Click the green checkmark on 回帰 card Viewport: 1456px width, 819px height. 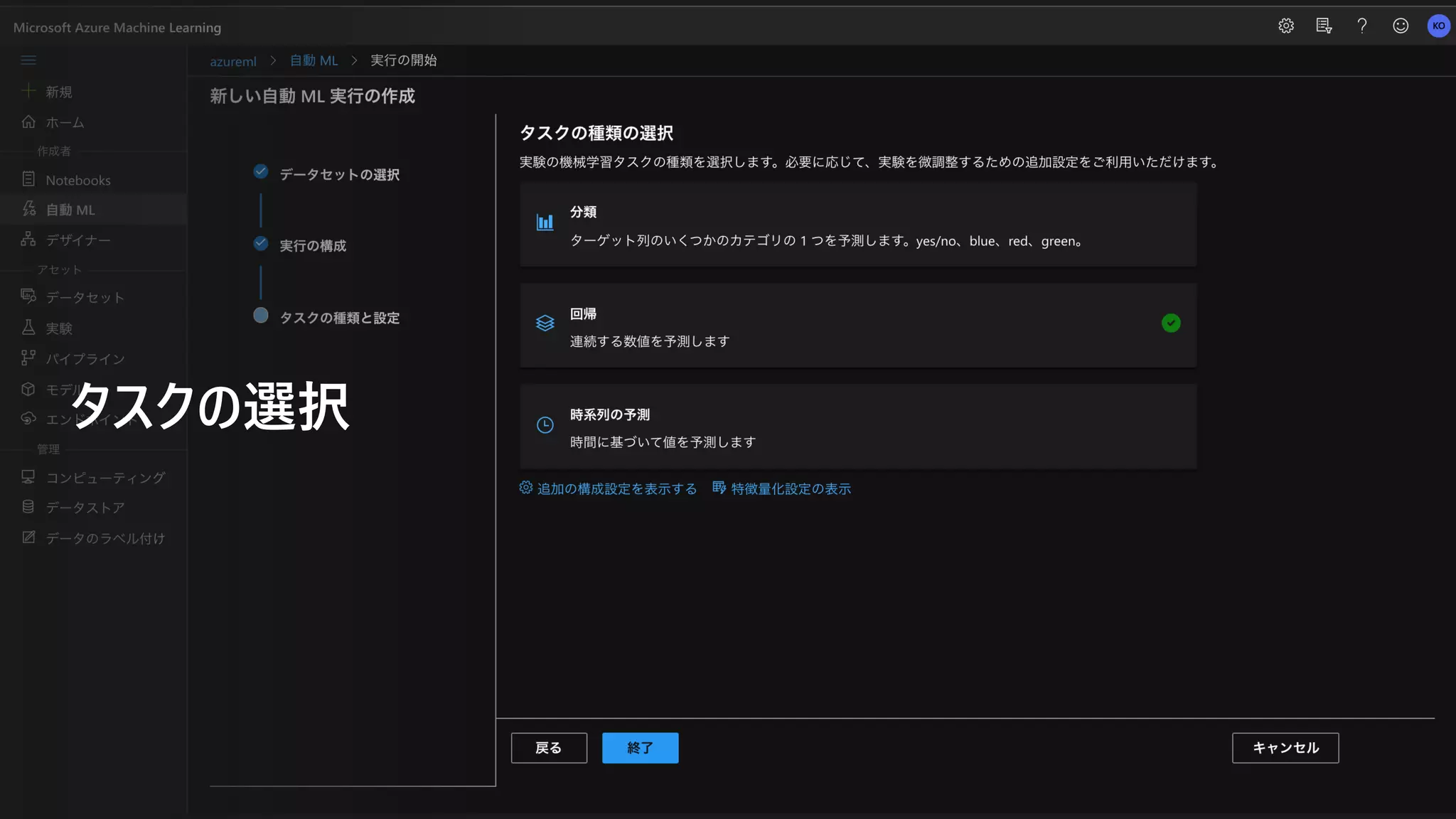pos(1171,323)
